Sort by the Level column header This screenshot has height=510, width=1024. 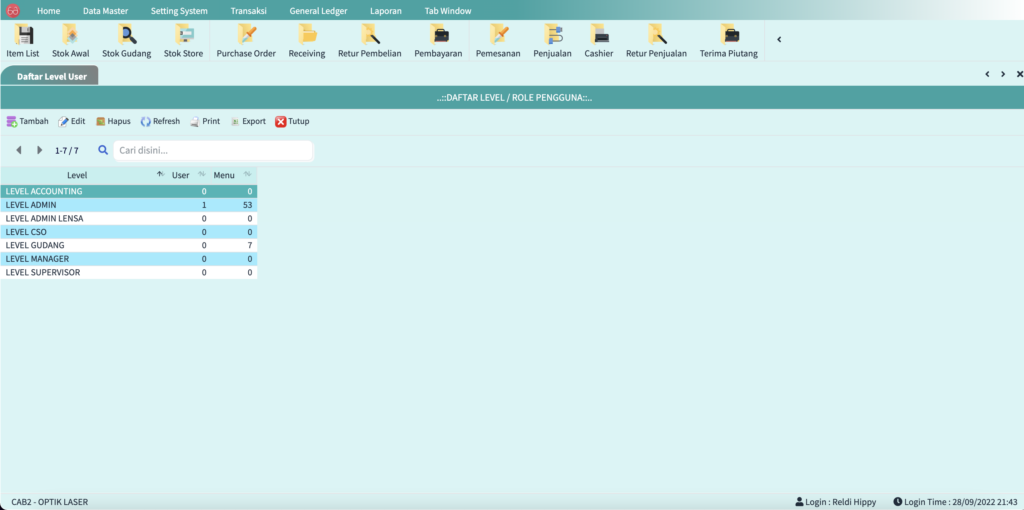[x=76, y=175]
